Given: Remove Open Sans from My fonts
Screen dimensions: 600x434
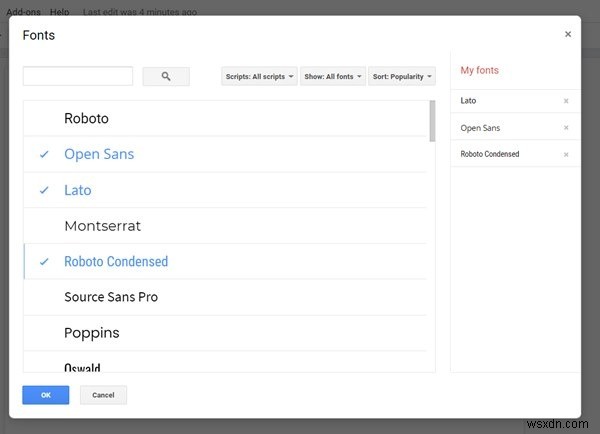Looking at the screenshot, I should coord(566,127).
